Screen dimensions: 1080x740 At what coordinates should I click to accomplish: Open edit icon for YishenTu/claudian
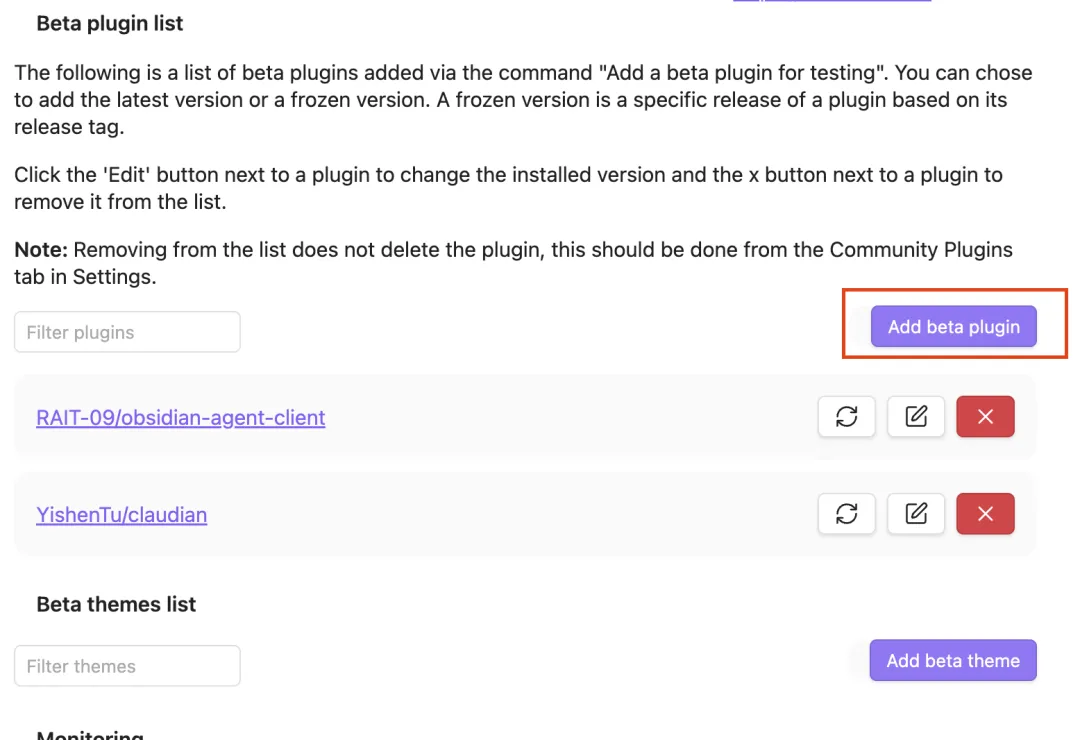click(x=916, y=514)
